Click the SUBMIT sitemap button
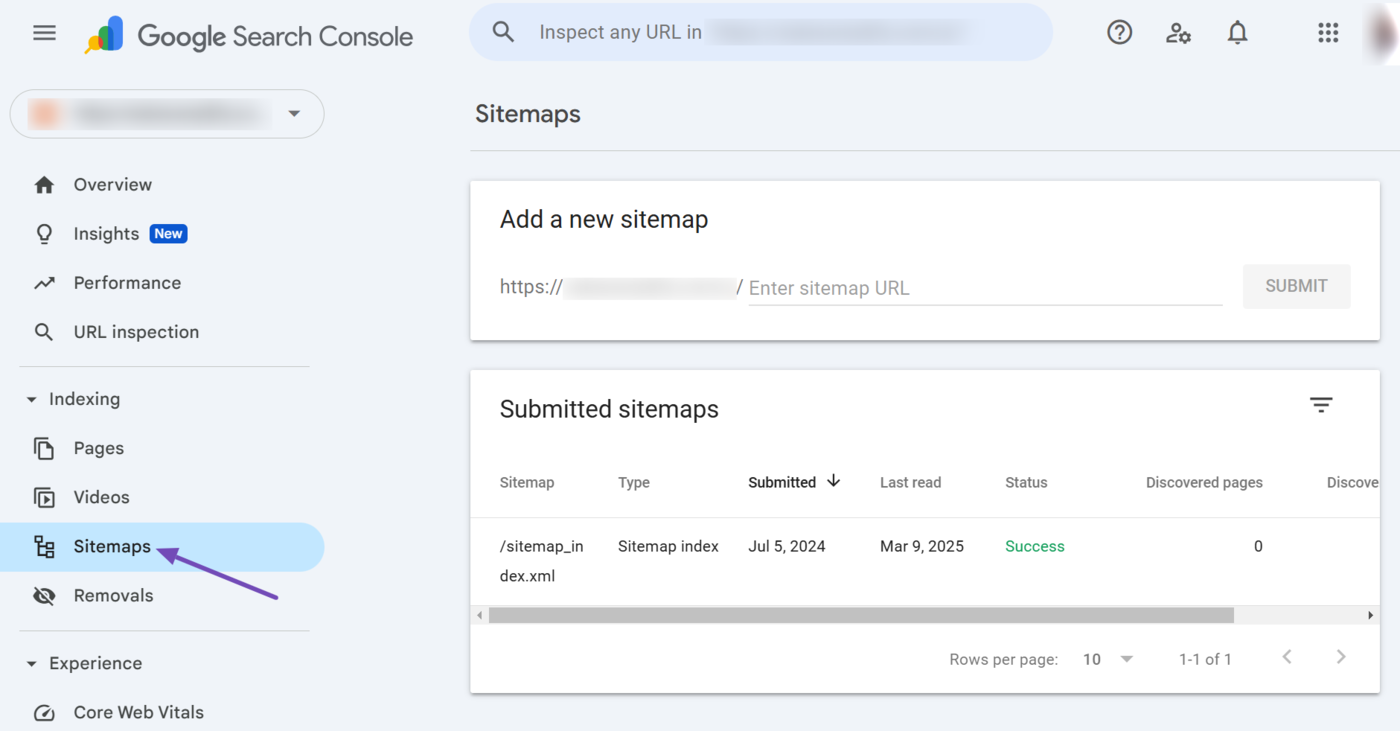Screen dimensions: 1400x731 pos(1296,286)
